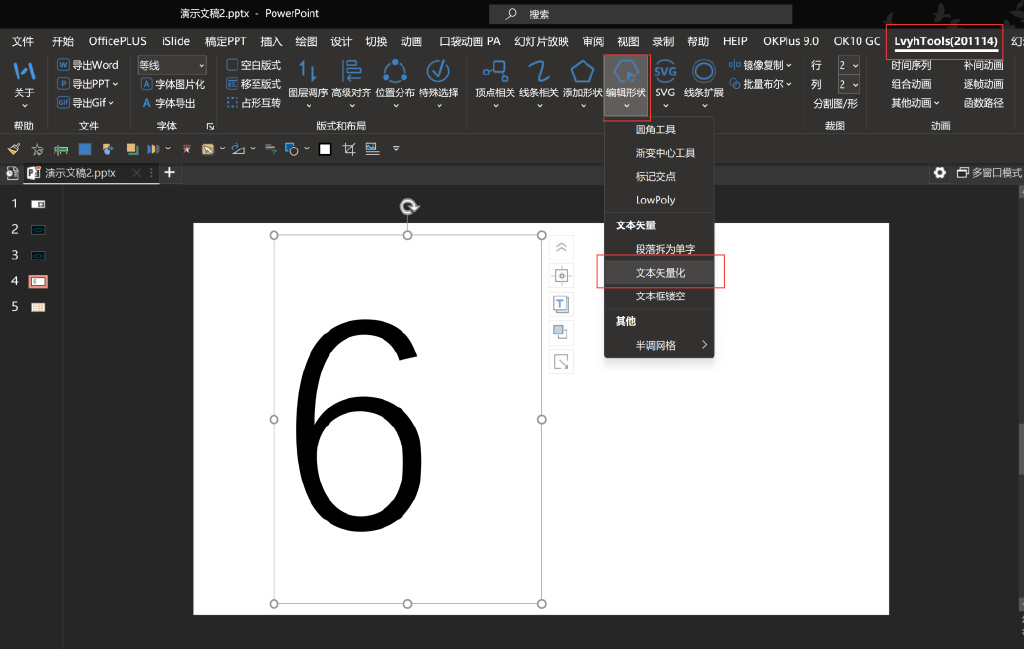Click 占形互转 placeholder convert tool
The height and width of the screenshot is (649, 1024).
[x=253, y=103]
